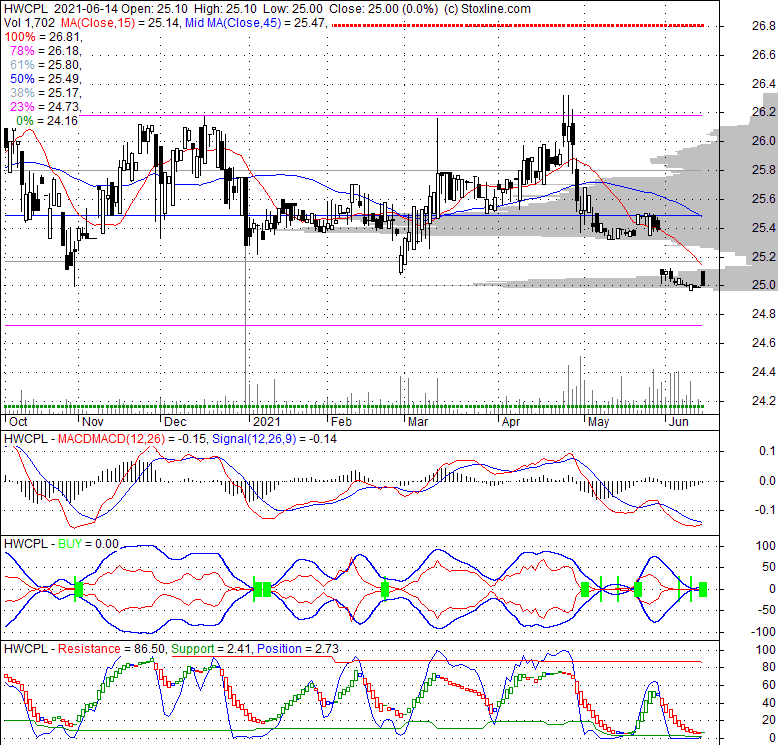This screenshot has height=745, width=780.
Task: Click the 26.8 price axis label
Action: [x=763, y=26]
